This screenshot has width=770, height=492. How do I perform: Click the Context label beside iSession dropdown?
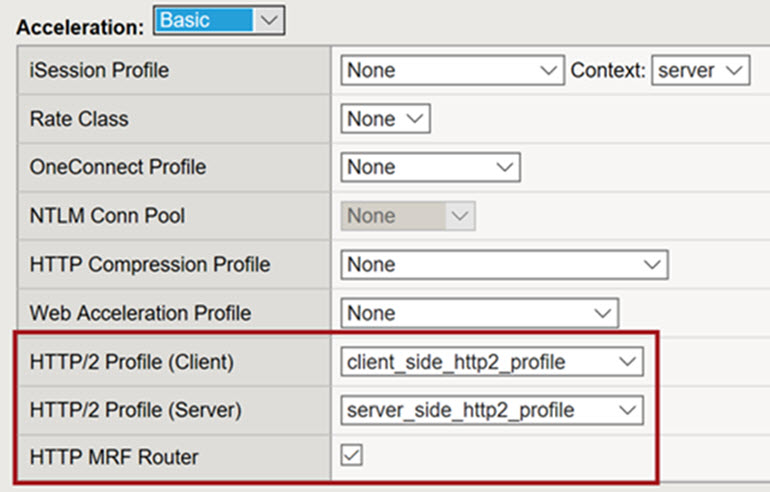point(608,71)
